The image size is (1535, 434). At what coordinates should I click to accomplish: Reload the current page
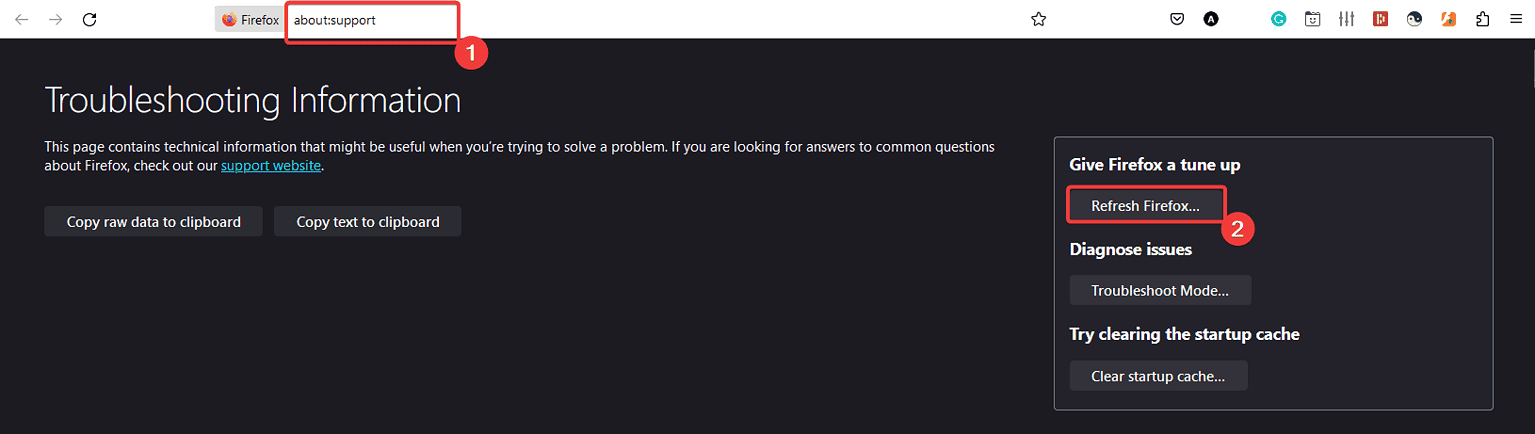click(90, 19)
